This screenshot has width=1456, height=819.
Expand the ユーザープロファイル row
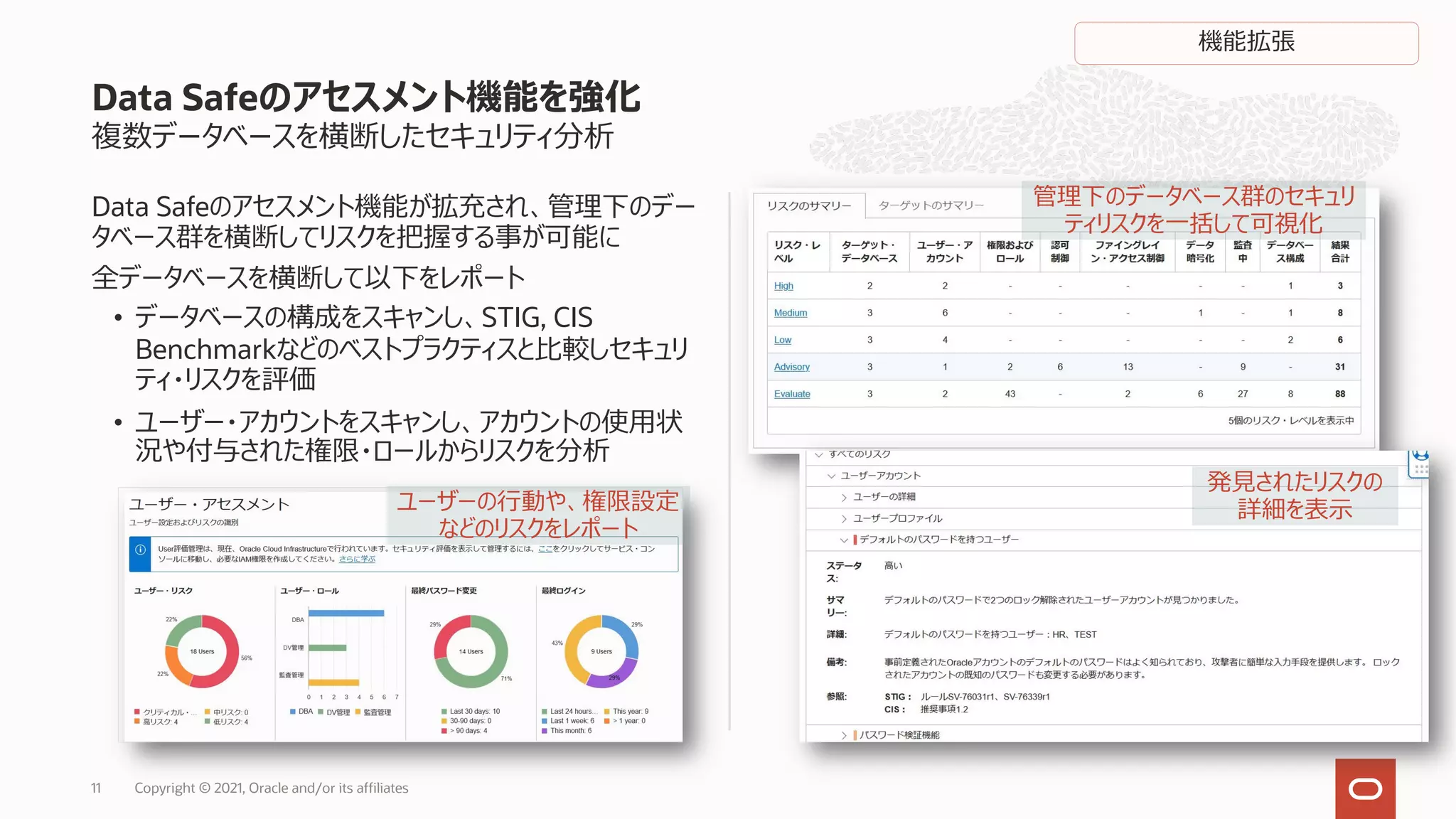pyautogui.click(x=844, y=518)
